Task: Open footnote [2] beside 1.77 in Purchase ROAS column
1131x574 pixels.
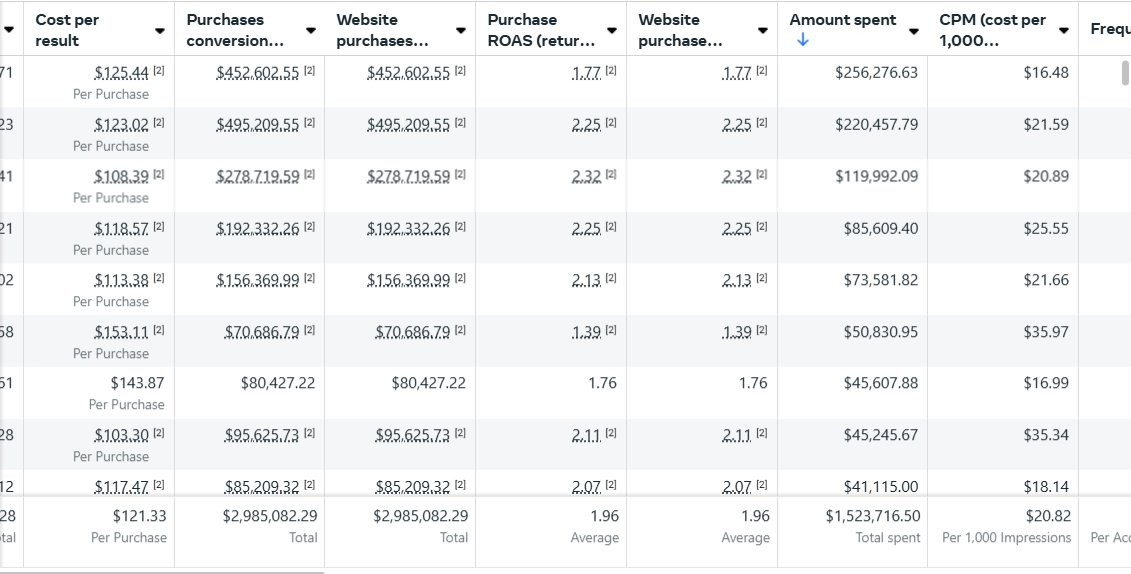Action: pos(611,71)
